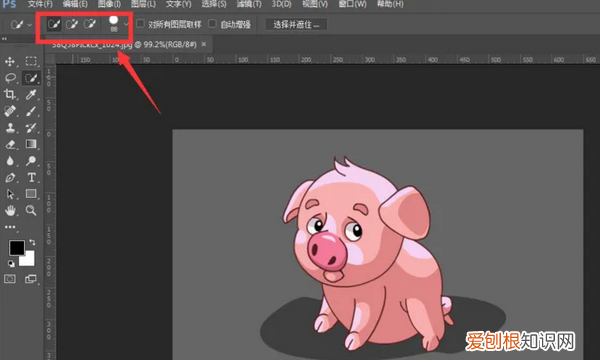
Task: Click the vertical ruler on the left
Action: click(50, 212)
